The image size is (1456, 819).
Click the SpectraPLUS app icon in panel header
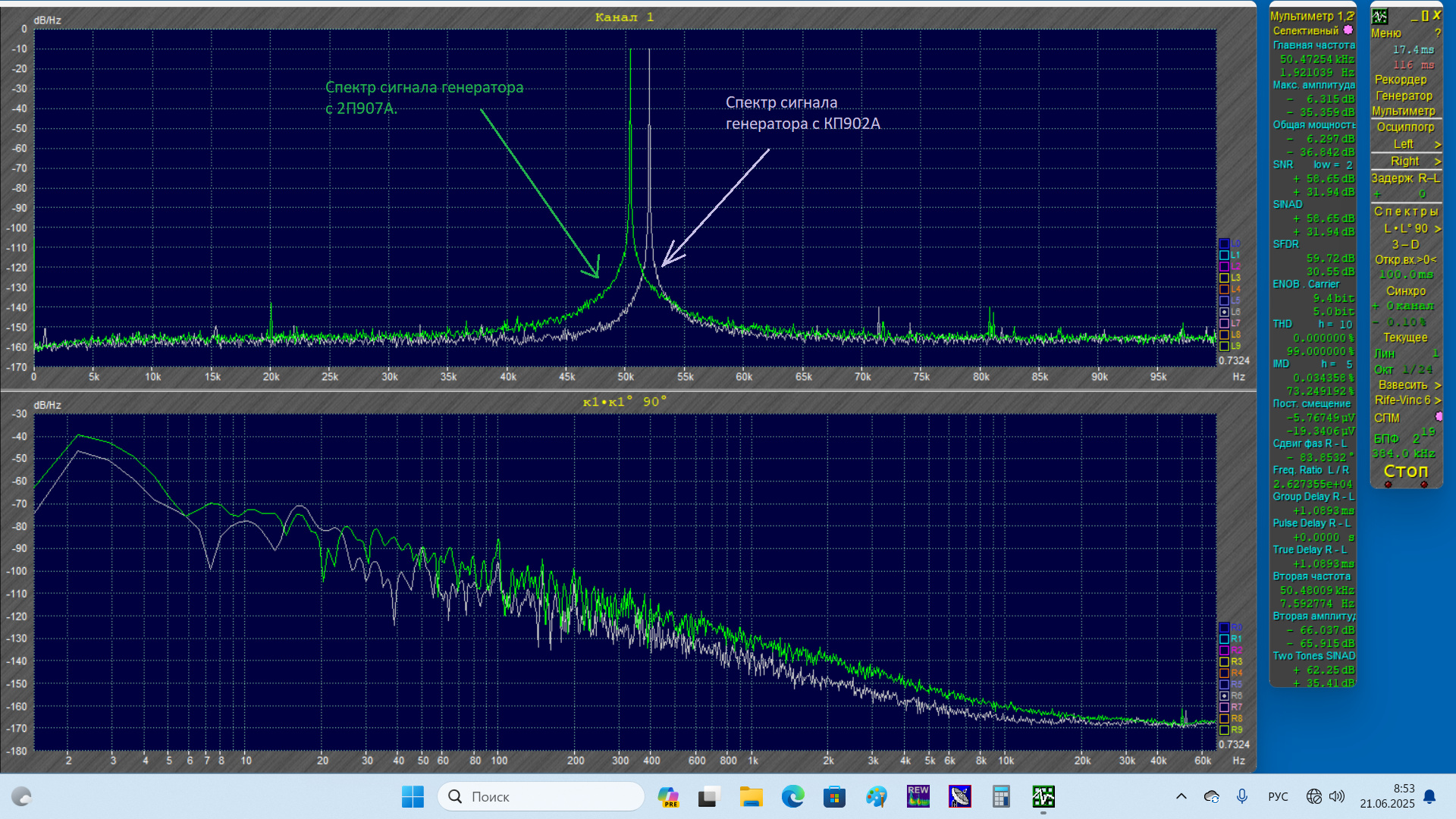[x=1379, y=16]
